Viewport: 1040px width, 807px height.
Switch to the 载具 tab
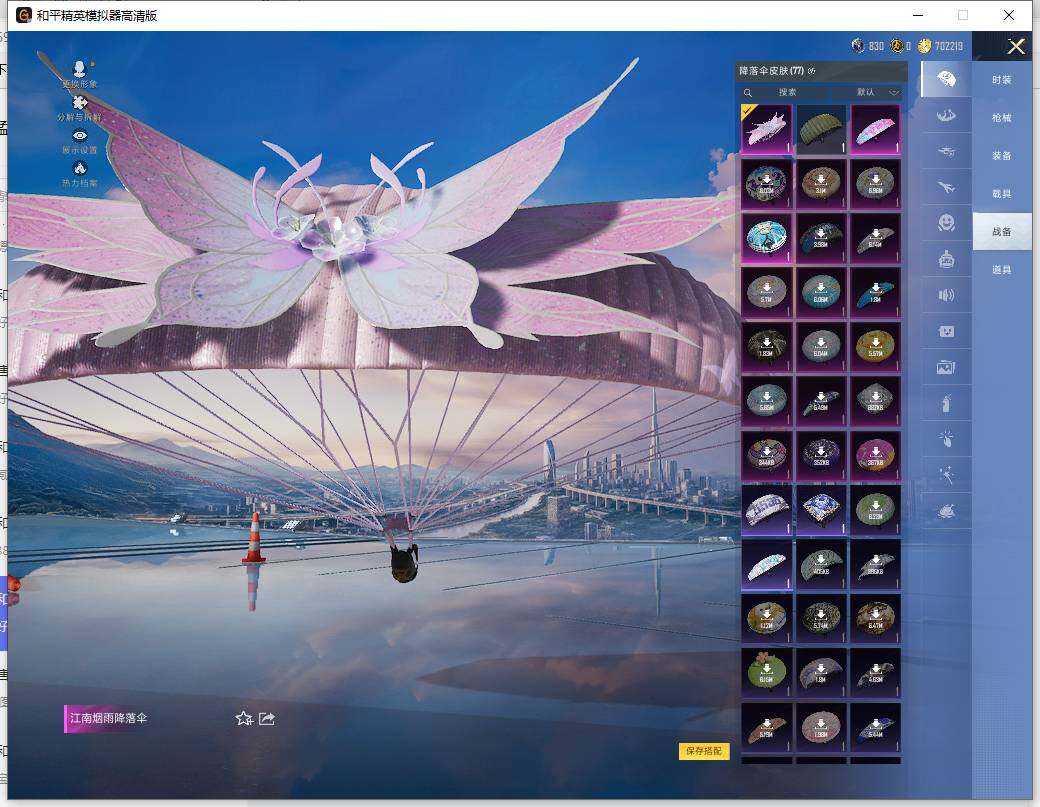pyautogui.click(x=1002, y=194)
